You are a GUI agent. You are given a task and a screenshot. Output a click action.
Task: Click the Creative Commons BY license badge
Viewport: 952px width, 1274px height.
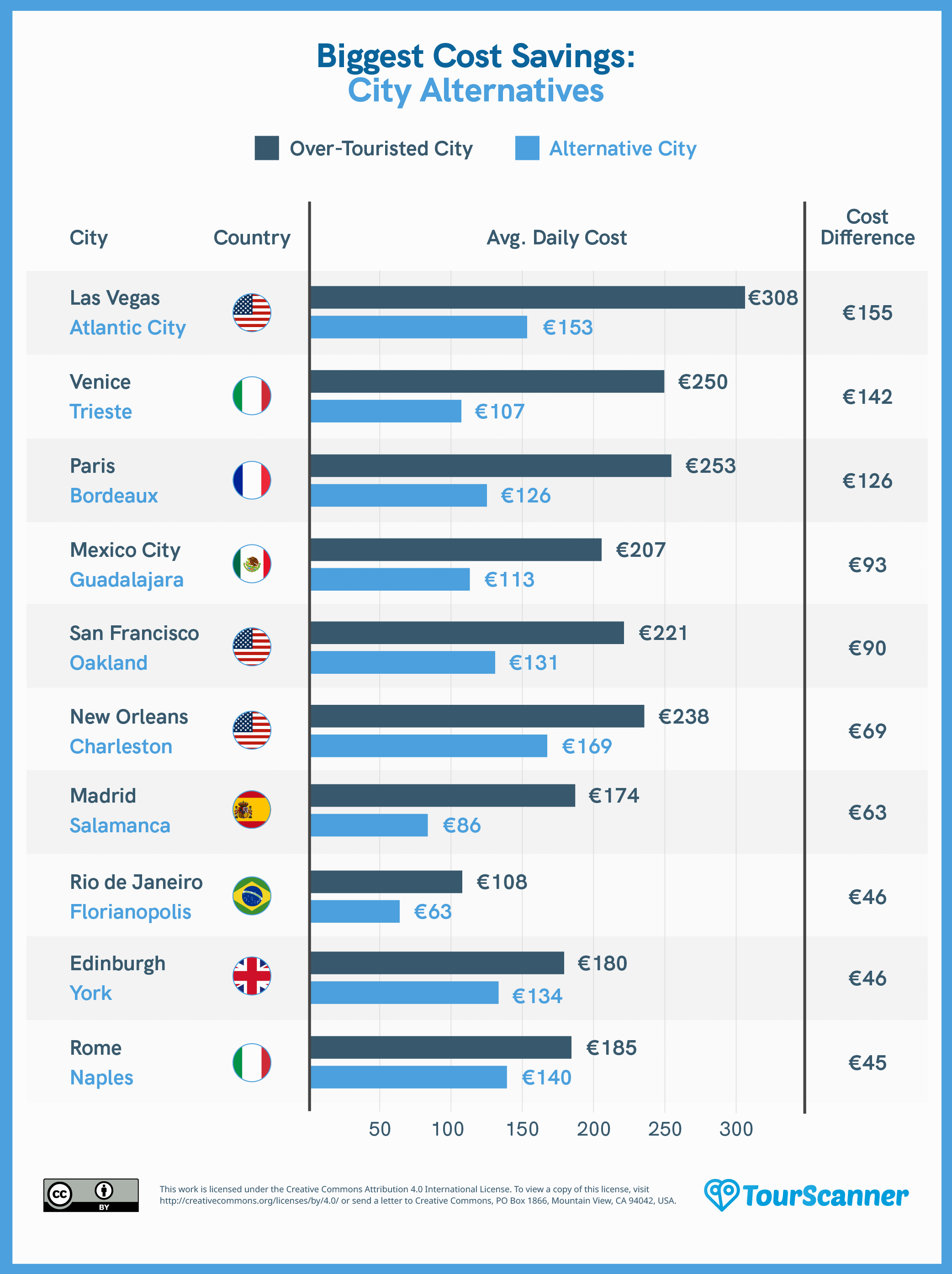pos(91,1195)
